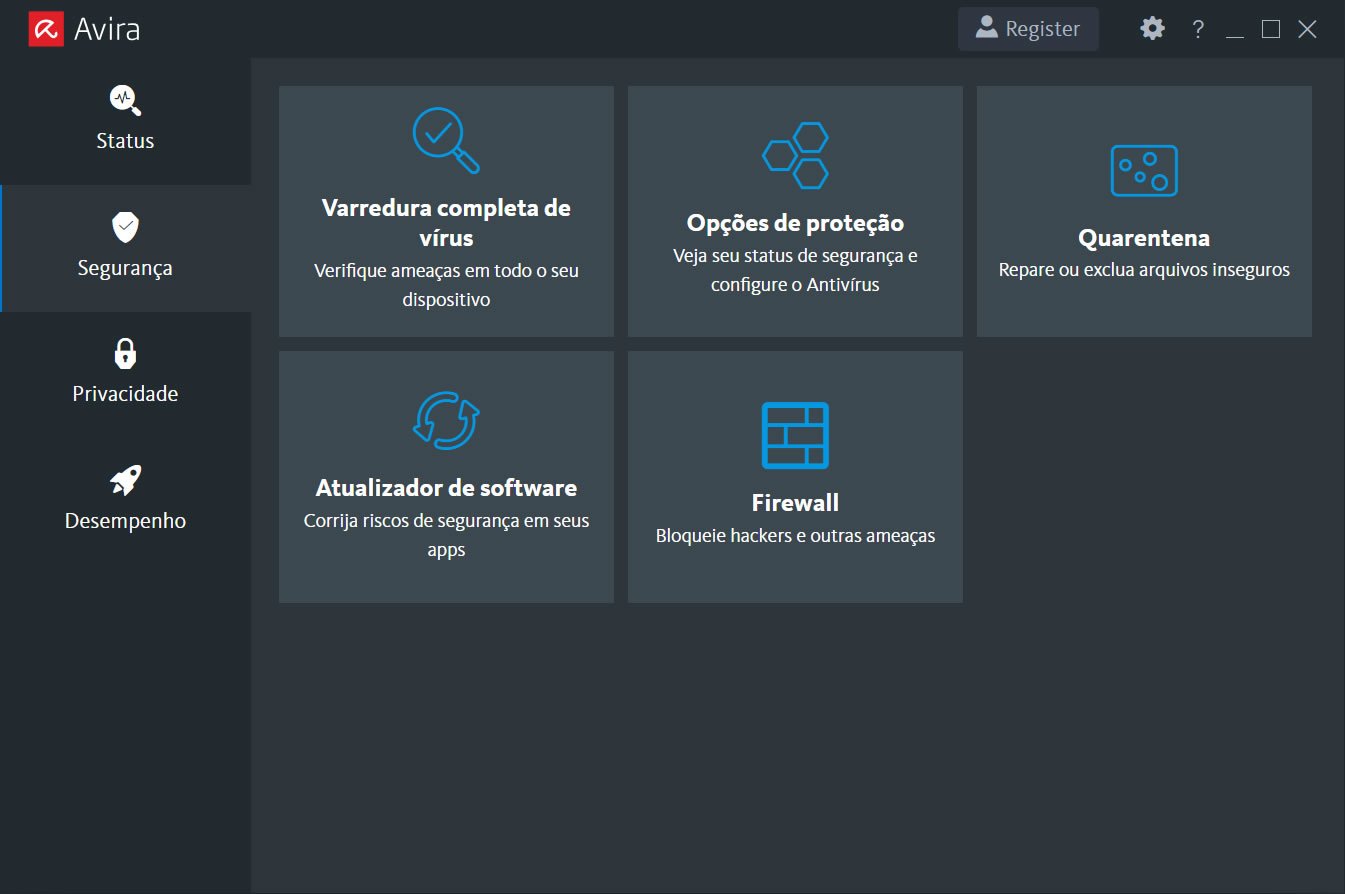Open the Quarentena title
1345x894 pixels.
(1144, 238)
